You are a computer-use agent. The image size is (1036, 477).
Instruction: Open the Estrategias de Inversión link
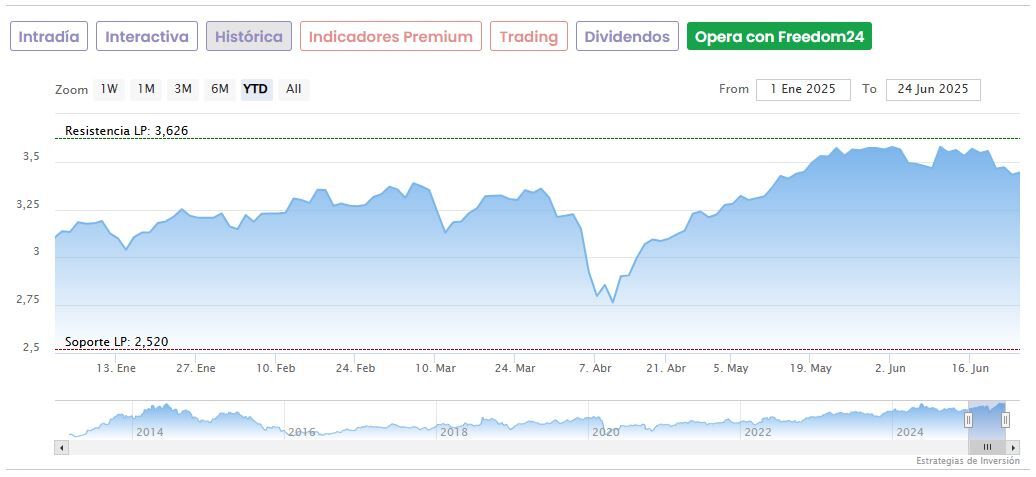967,461
